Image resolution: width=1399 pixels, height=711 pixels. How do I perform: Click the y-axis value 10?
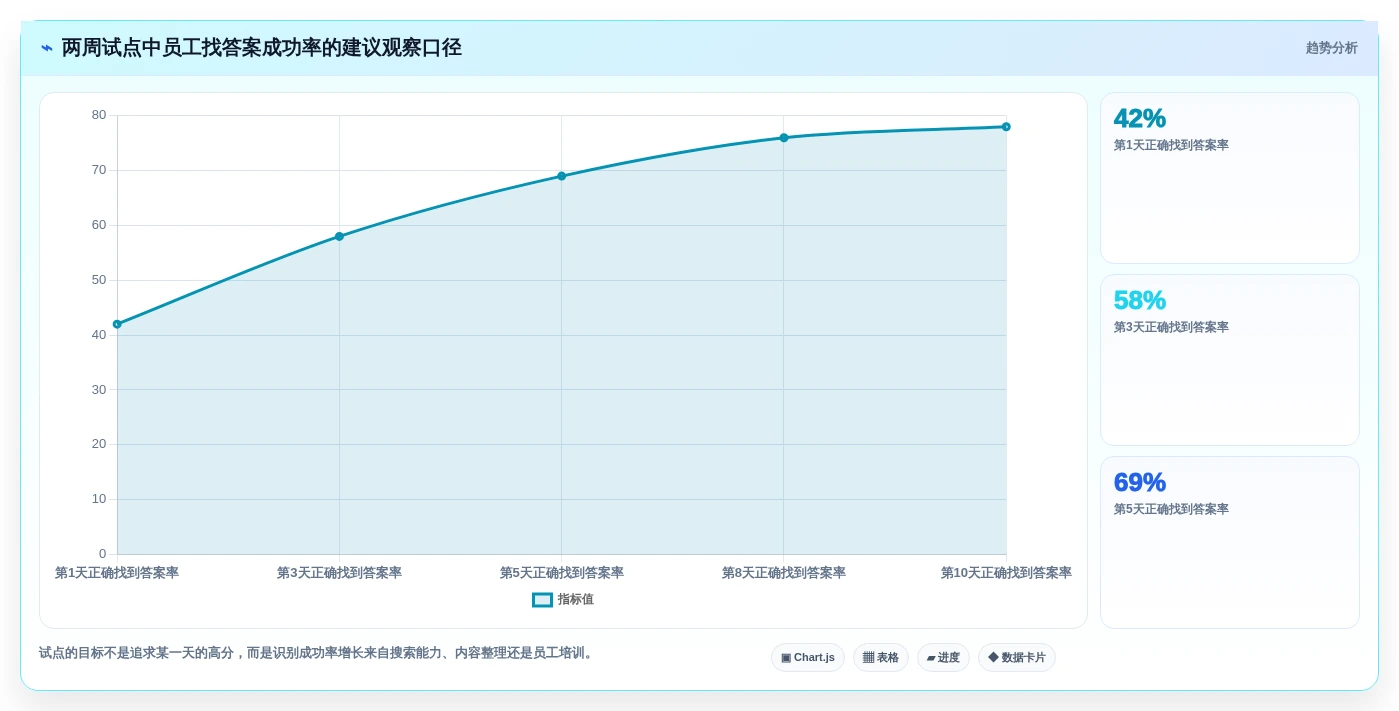pos(99,499)
